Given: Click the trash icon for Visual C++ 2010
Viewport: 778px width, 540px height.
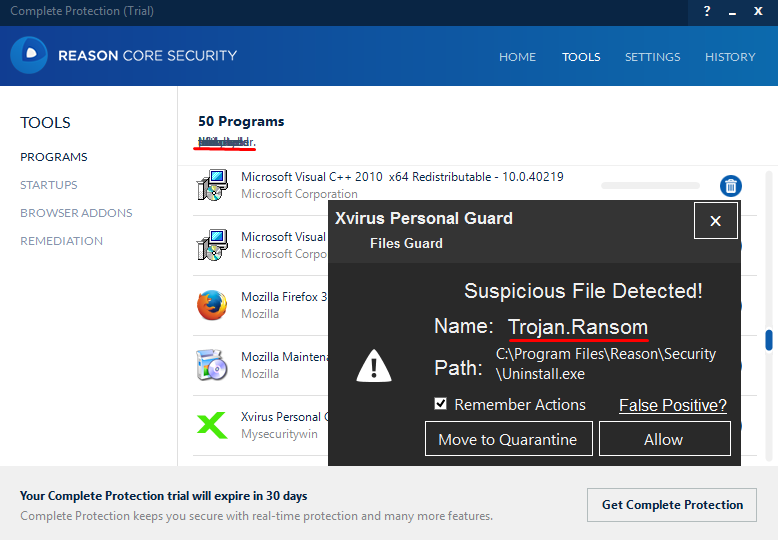Looking at the screenshot, I should click(731, 186).
